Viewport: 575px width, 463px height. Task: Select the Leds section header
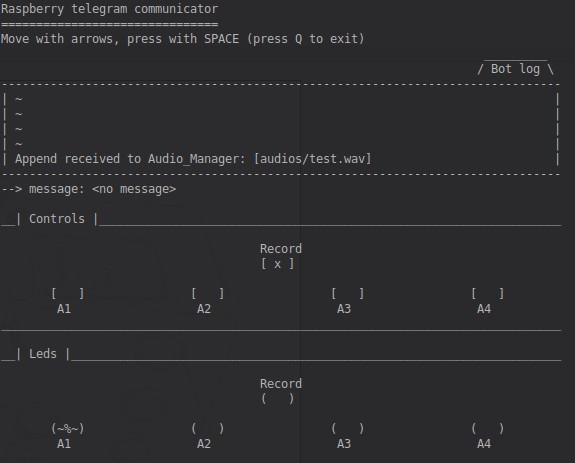(x=43, y=354)
